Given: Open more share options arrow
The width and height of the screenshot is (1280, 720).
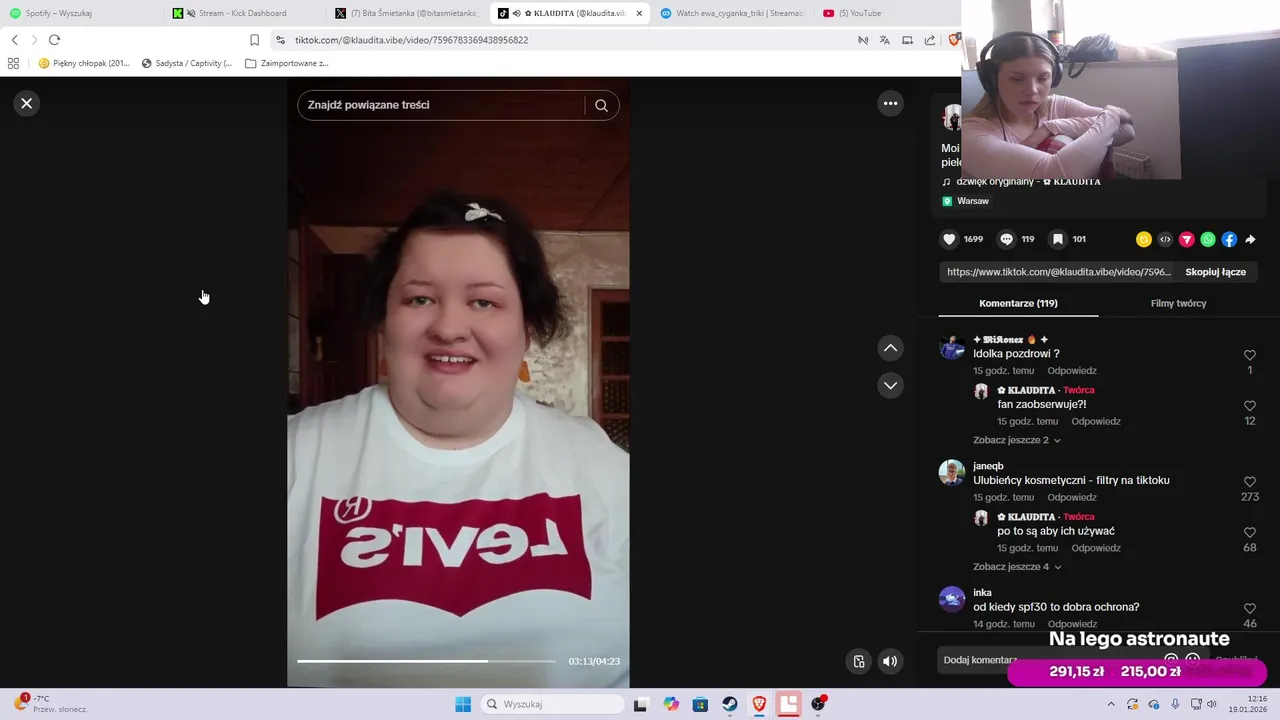Looking at the screenshot, I should (1250, 239).
